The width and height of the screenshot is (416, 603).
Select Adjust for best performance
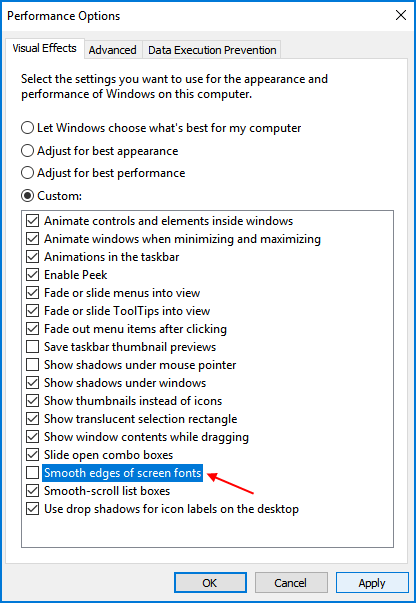[x=27, y=173]
